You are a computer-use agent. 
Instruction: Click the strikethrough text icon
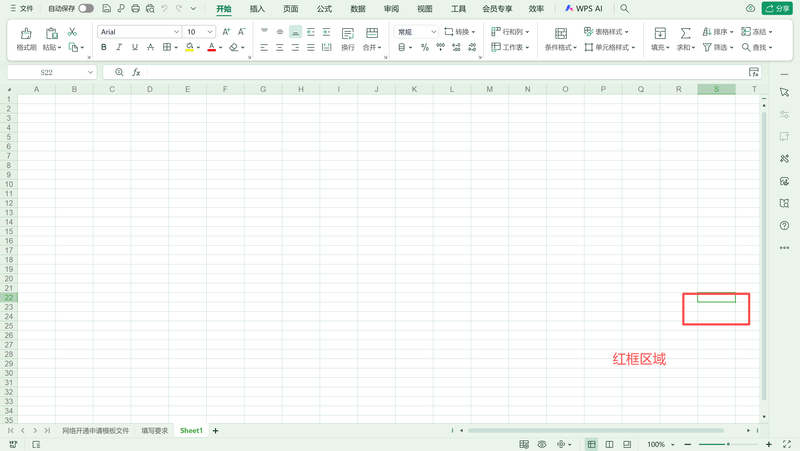[x=150, y=47]
